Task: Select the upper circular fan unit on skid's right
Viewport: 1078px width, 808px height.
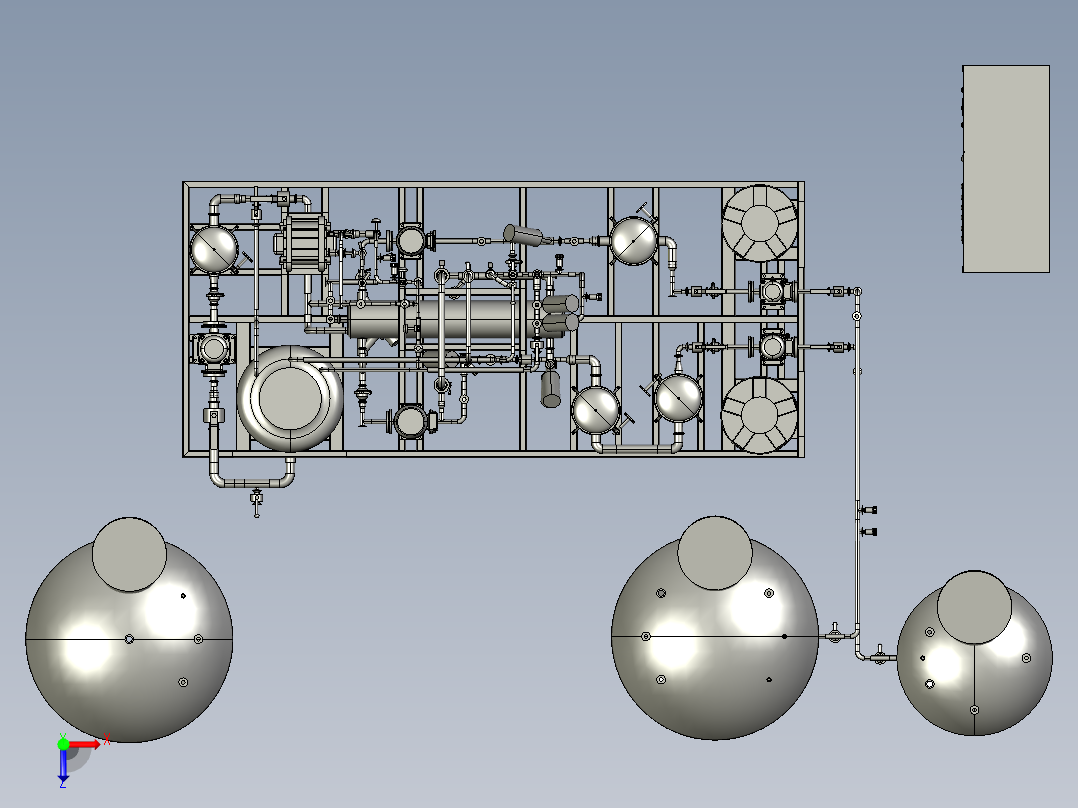Action: tap(759, 223)
